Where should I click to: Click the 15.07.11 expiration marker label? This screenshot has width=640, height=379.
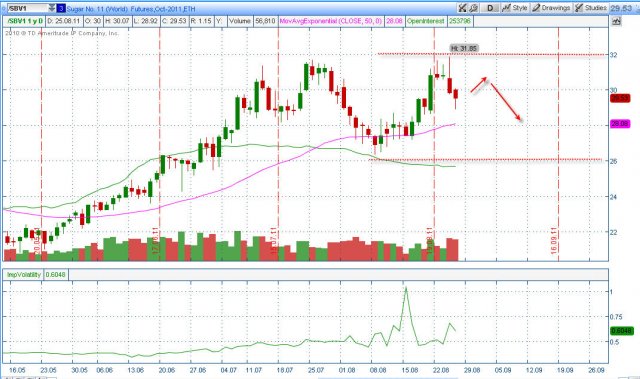274,241
